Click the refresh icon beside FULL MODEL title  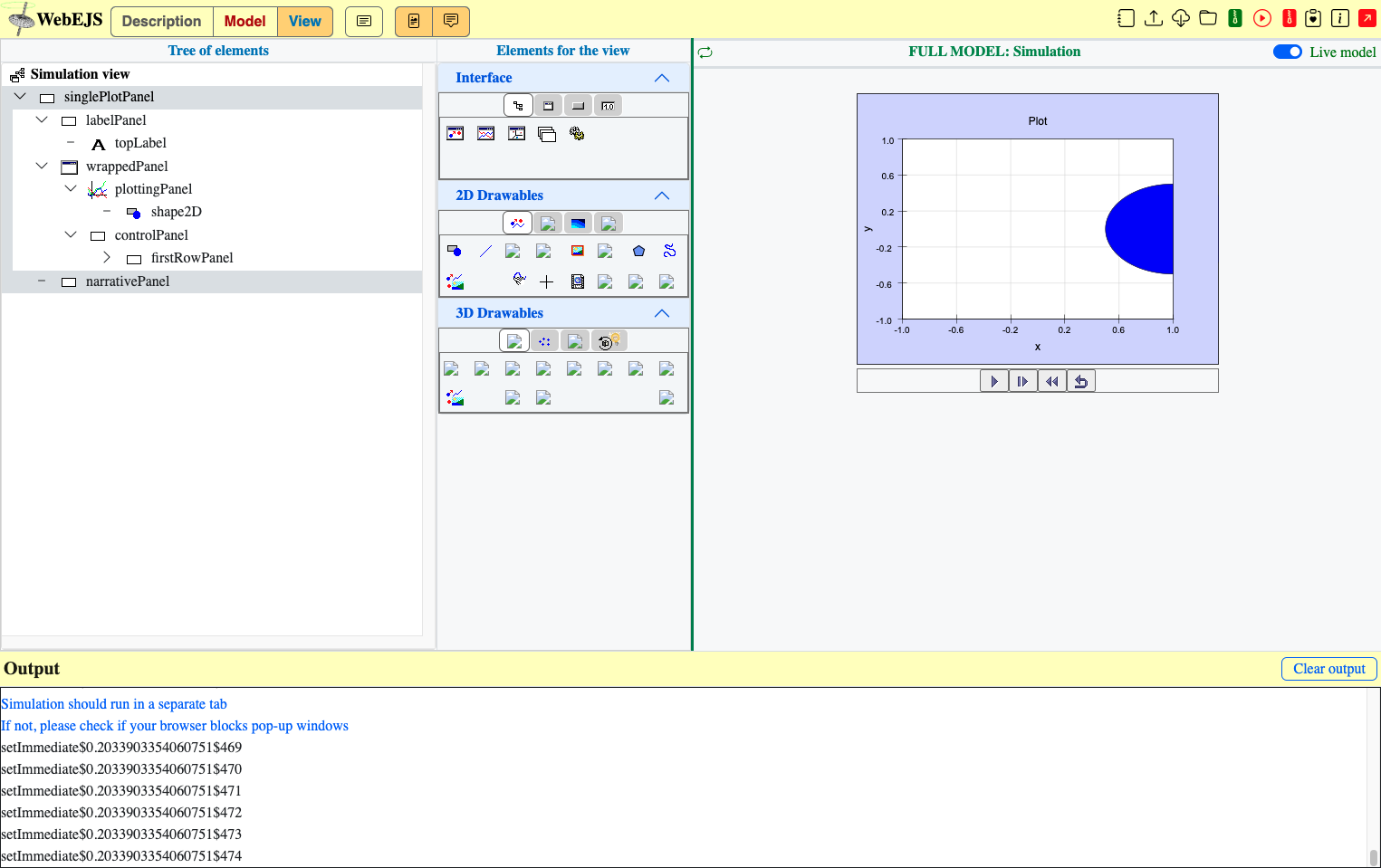coord(705,52)
